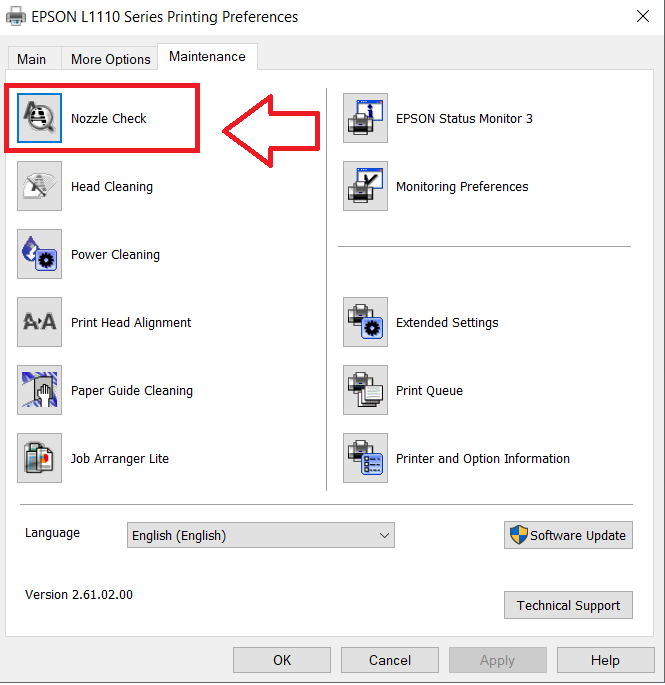Image resolution: width=665 pixels, height=685 pixels.
Task: Run the Power Cleaning utility icon
Action: [40, 255]
